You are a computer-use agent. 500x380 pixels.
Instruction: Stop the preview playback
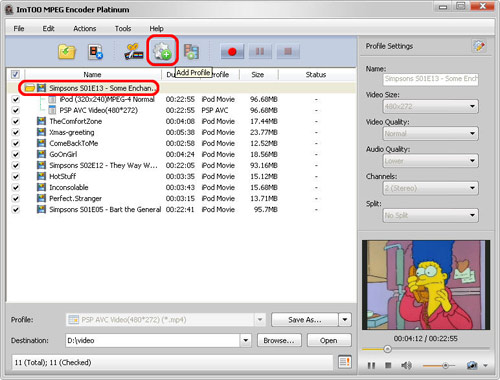tap(388, 365)
